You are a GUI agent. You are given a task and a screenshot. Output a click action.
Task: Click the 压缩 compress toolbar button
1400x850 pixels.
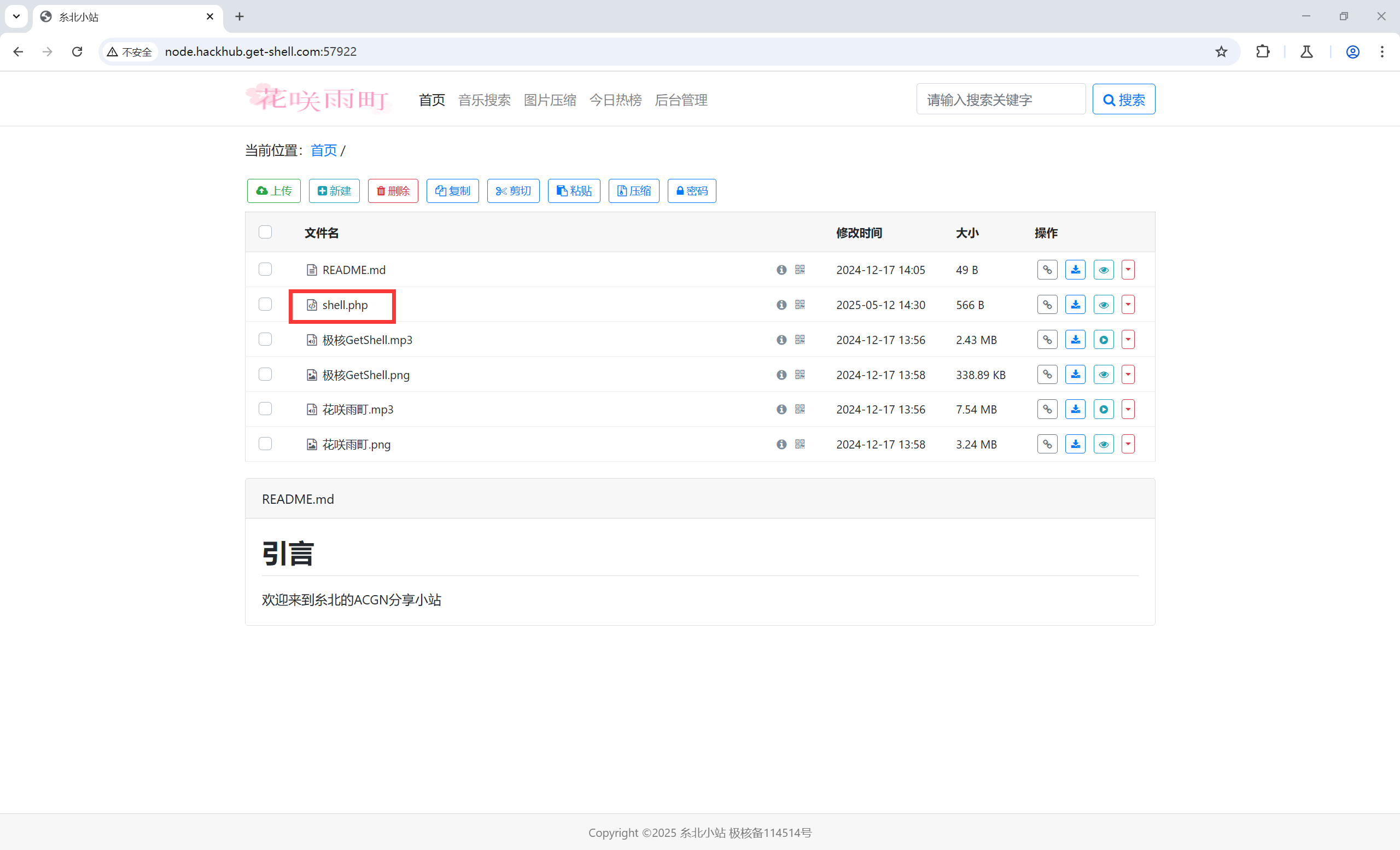633,191
